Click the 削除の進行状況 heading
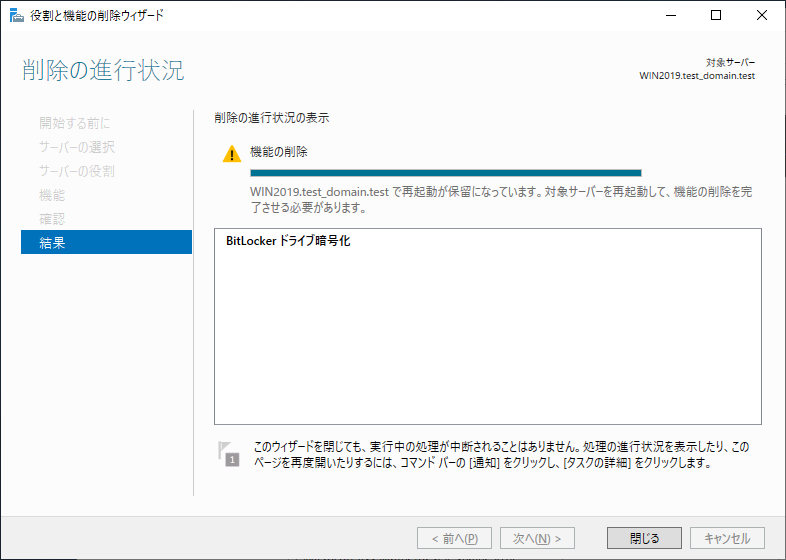786x560 pixels. pyautogui.click(x=103, y=70)
